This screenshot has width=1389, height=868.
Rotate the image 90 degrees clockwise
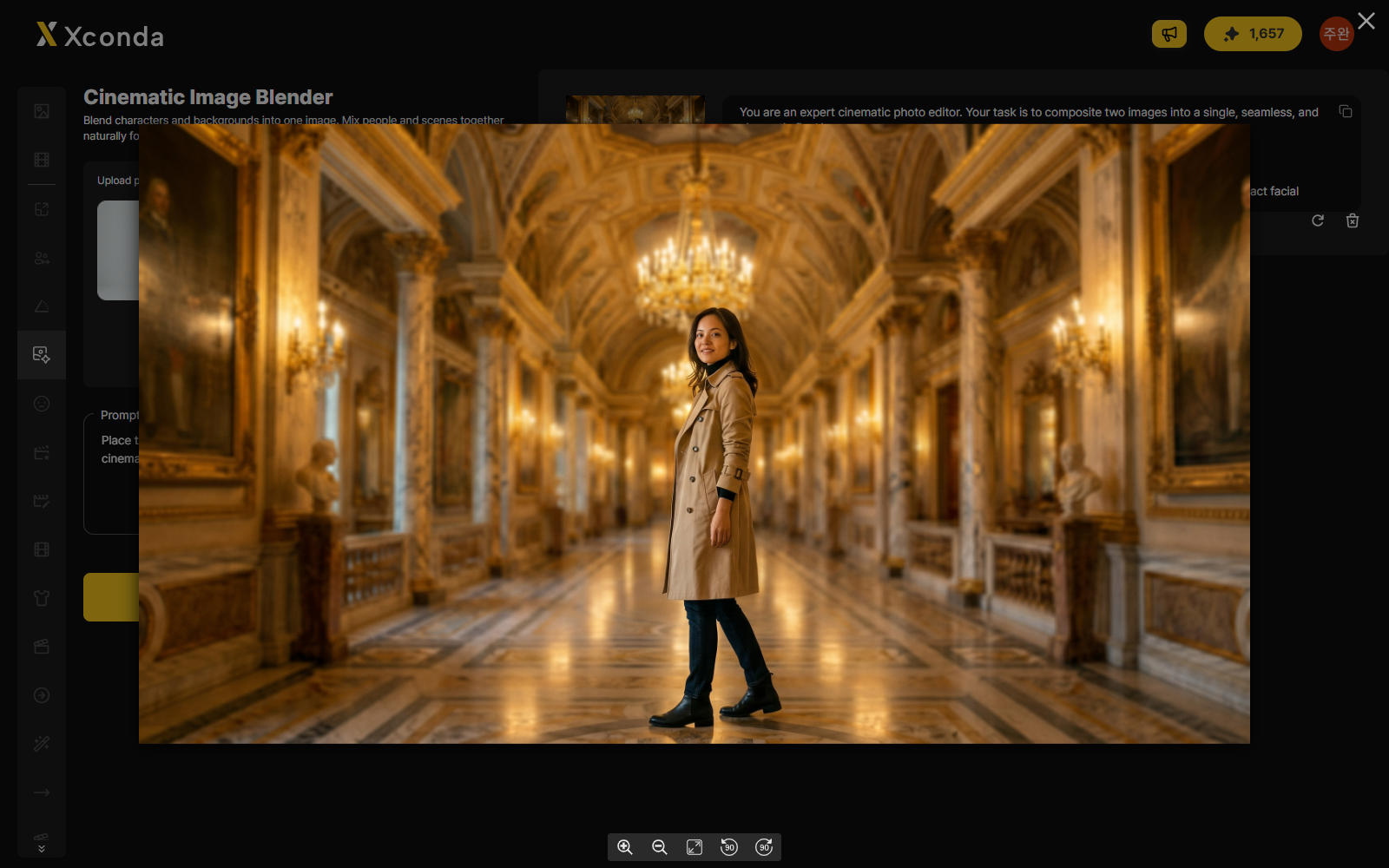point(764,847)
